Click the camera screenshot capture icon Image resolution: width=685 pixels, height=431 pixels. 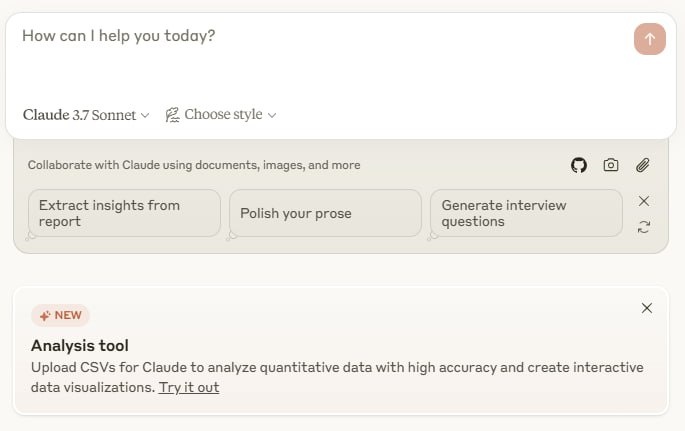(611, 165)
